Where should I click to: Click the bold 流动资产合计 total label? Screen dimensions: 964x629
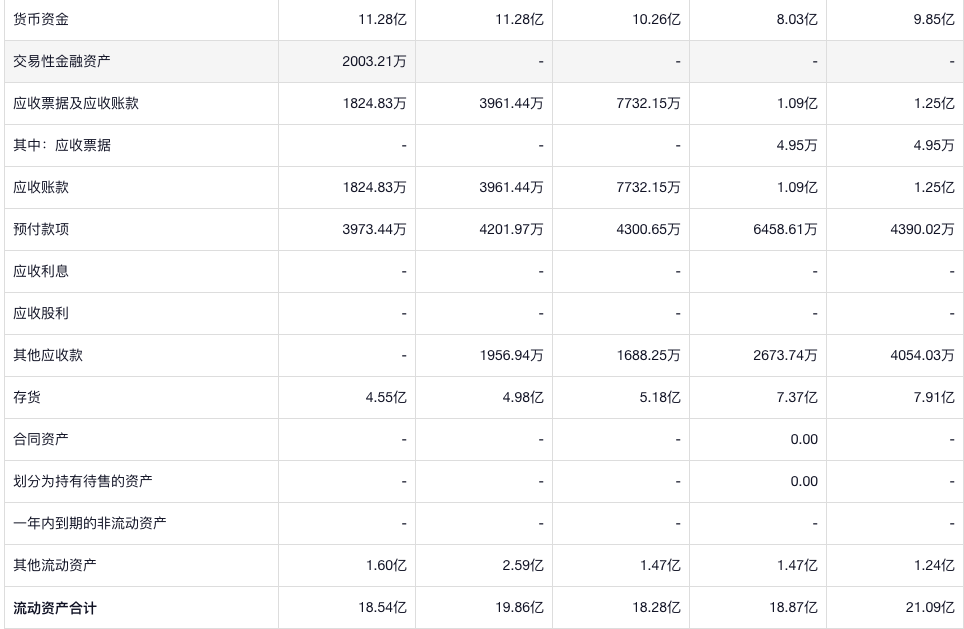[55, 607]
